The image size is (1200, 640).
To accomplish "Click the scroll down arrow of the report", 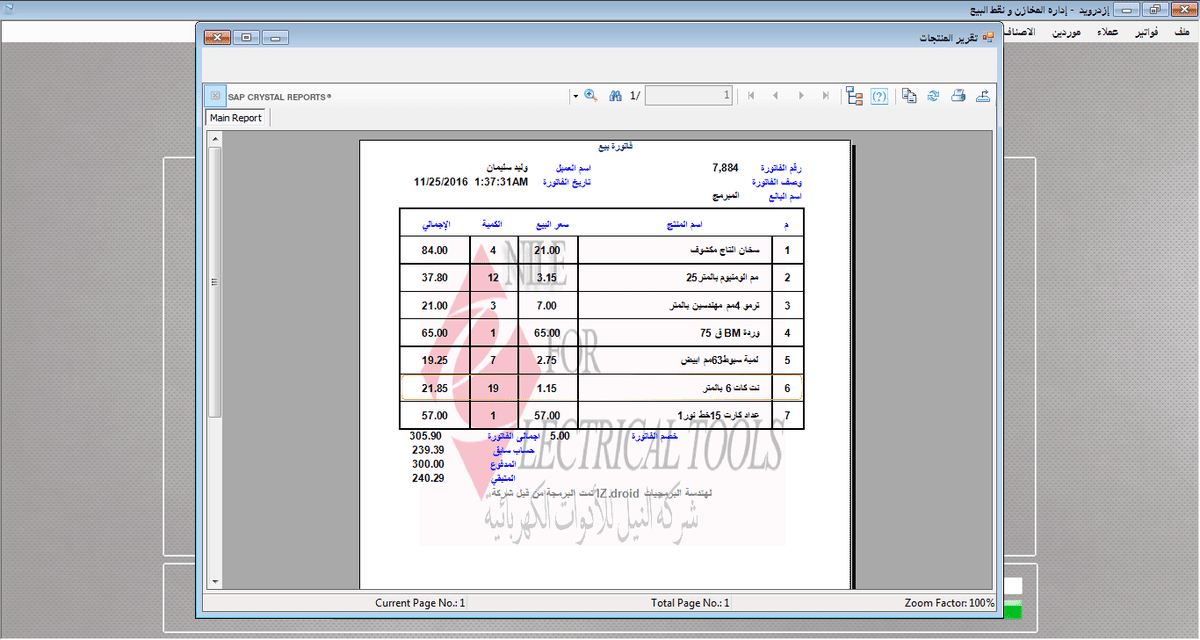I will [214, 581].
